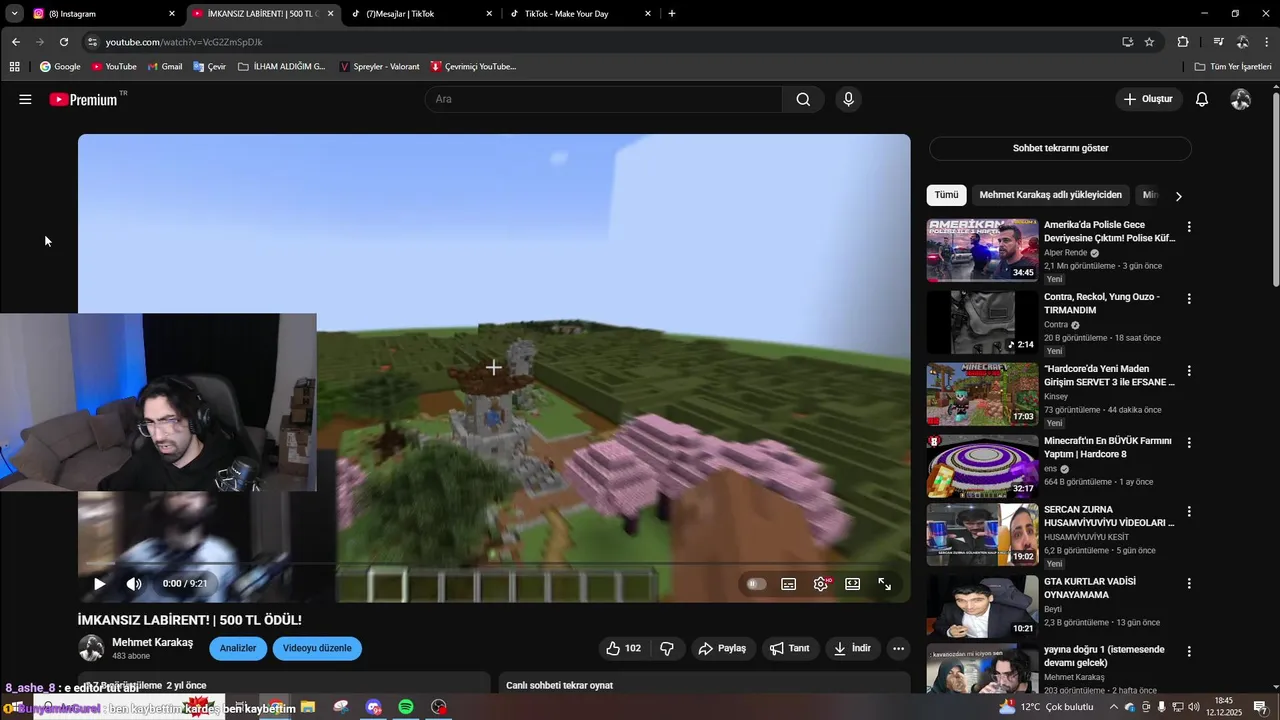Open the taskbar clock showing 18:45

(x=1224, y=707)
